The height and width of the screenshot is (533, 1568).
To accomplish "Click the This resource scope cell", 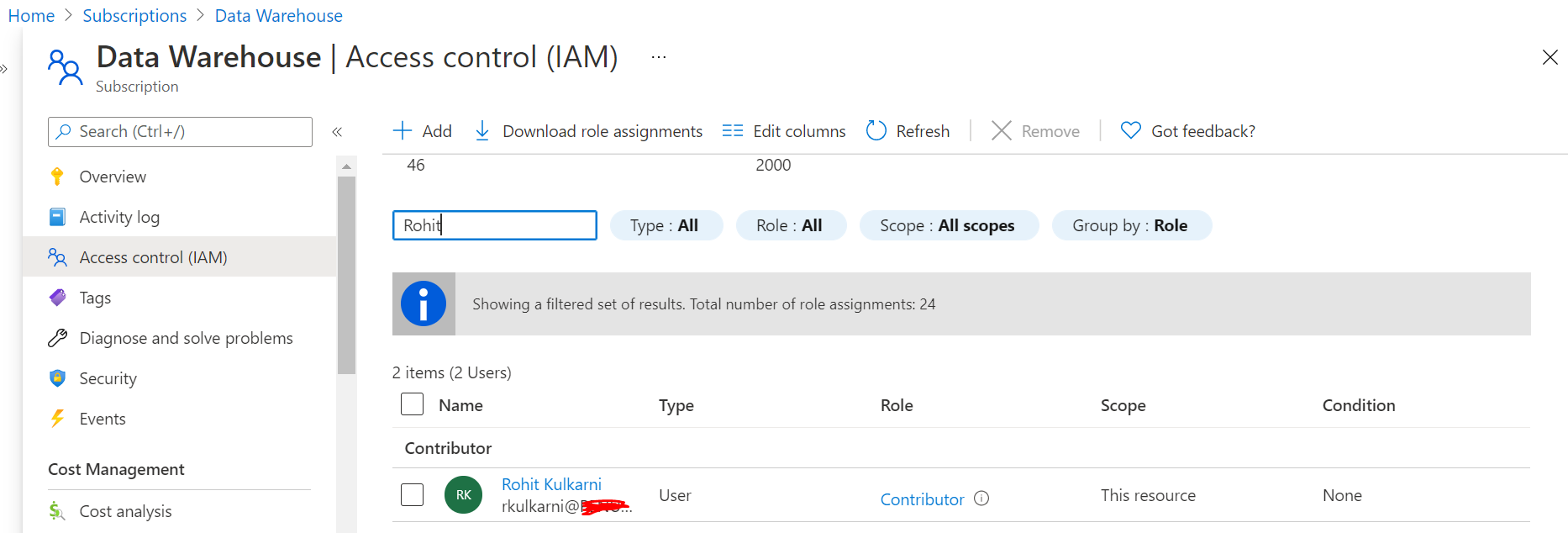I will tap(1148, 495).
